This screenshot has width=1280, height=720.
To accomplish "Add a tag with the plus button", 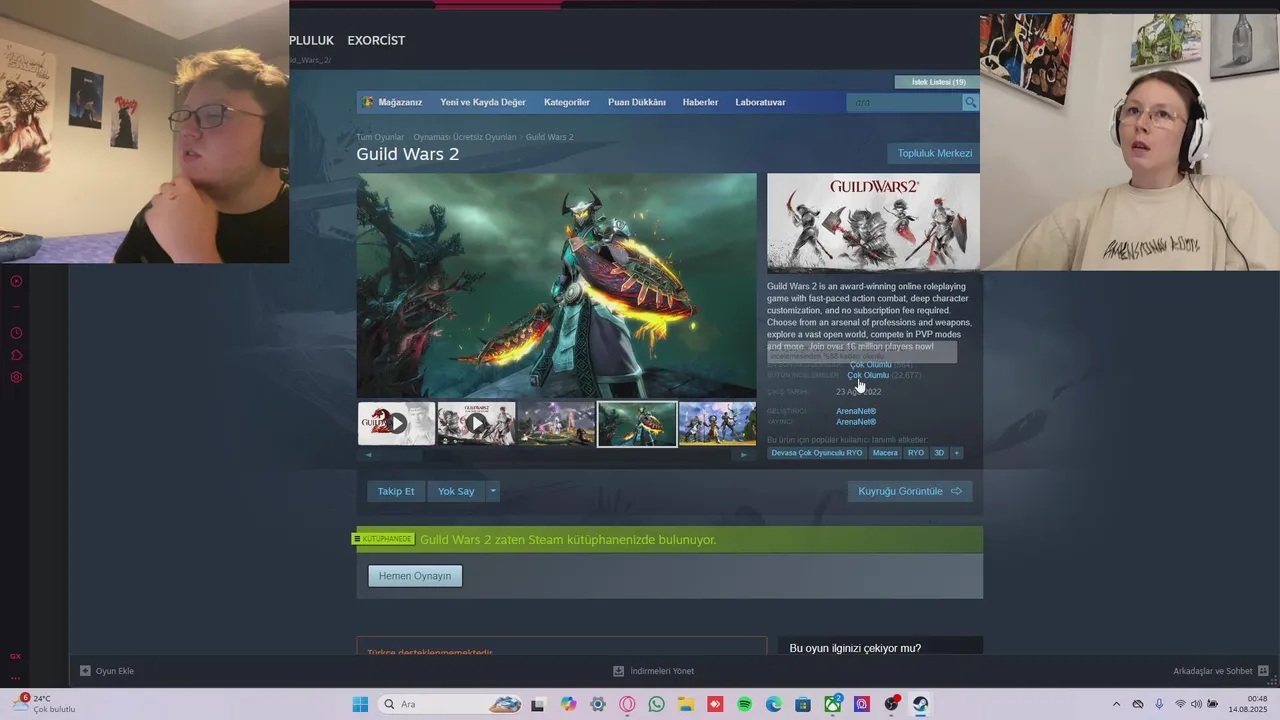I will pyautogui.click(x=957, y=453).
